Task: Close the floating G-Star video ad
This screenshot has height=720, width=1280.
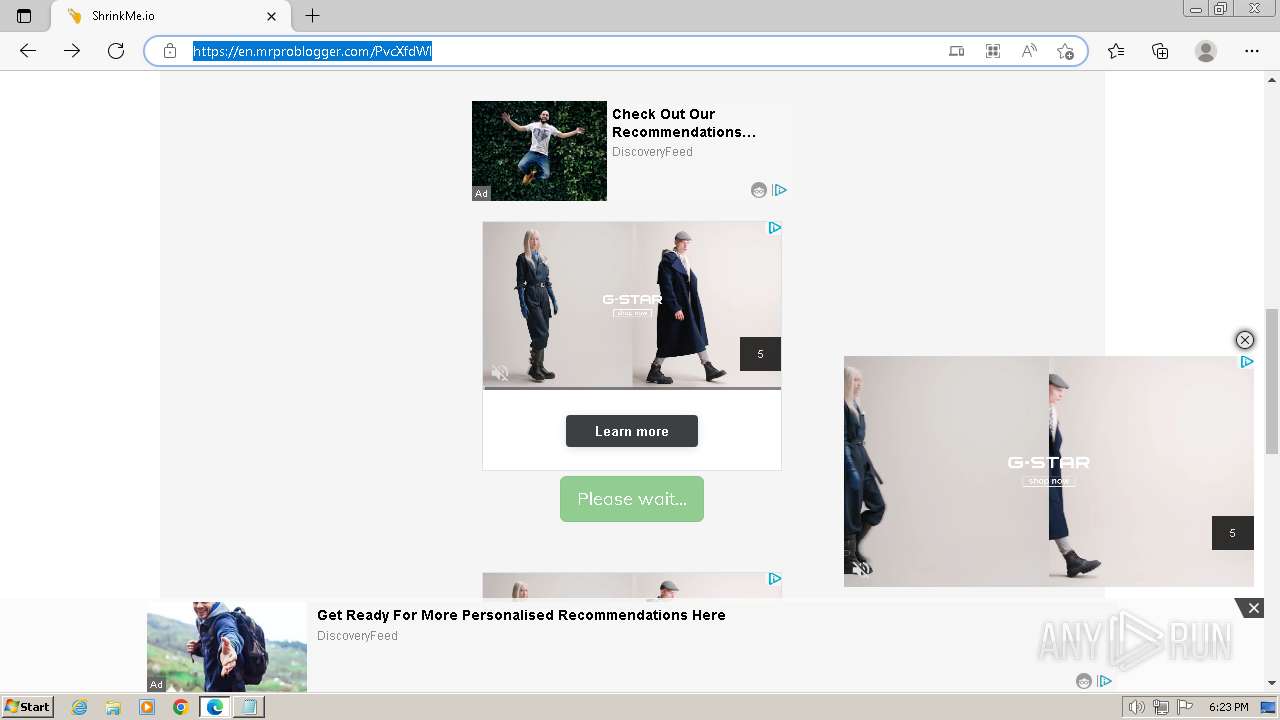Action: (x=1245, y=340)
